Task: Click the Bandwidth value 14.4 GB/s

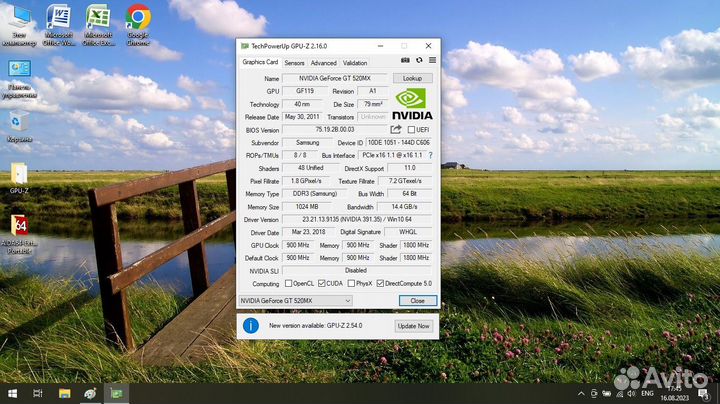Action: [x=404, y=207]
